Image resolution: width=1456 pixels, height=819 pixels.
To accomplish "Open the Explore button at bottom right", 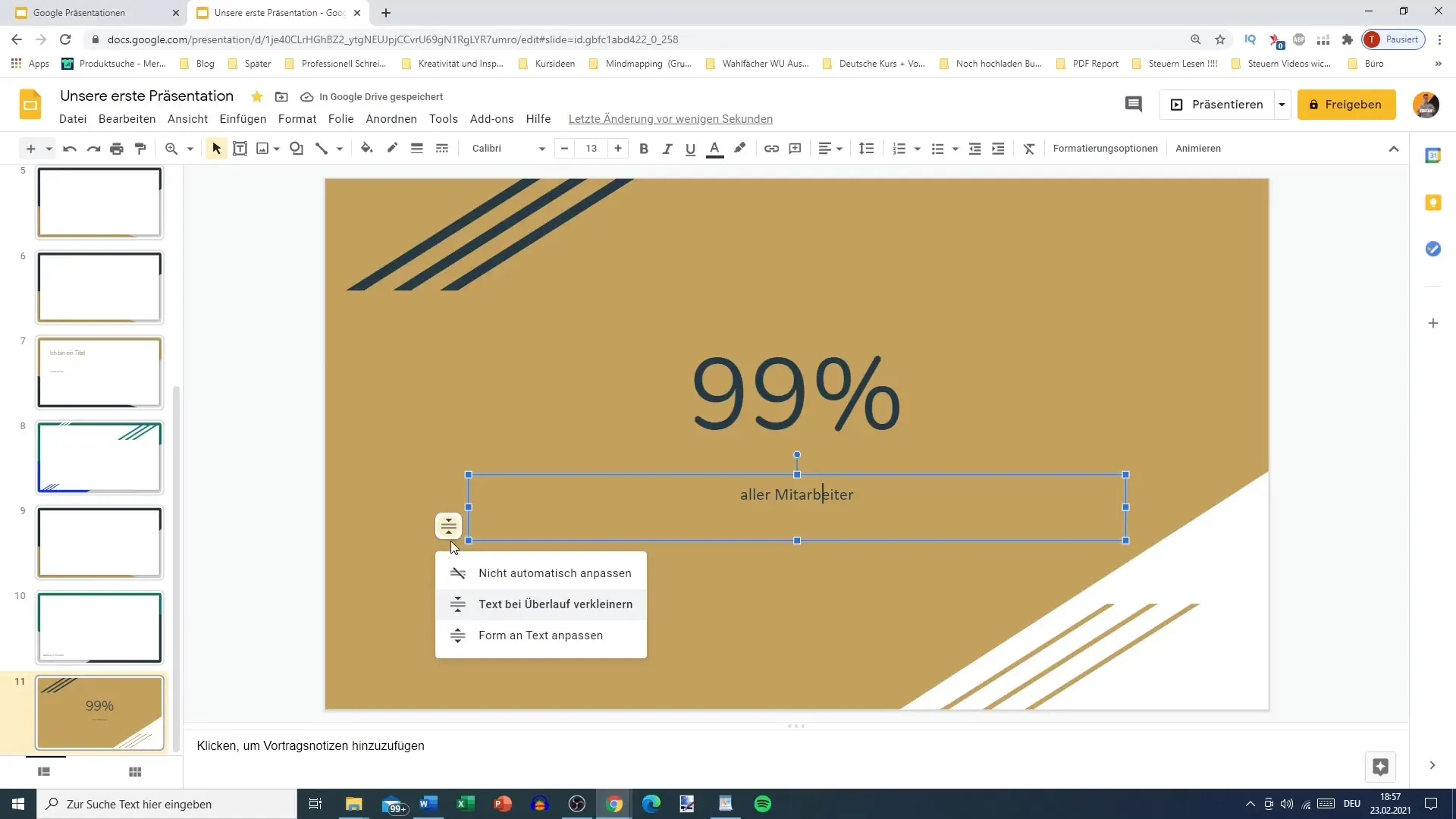I will pos(1380,767).
